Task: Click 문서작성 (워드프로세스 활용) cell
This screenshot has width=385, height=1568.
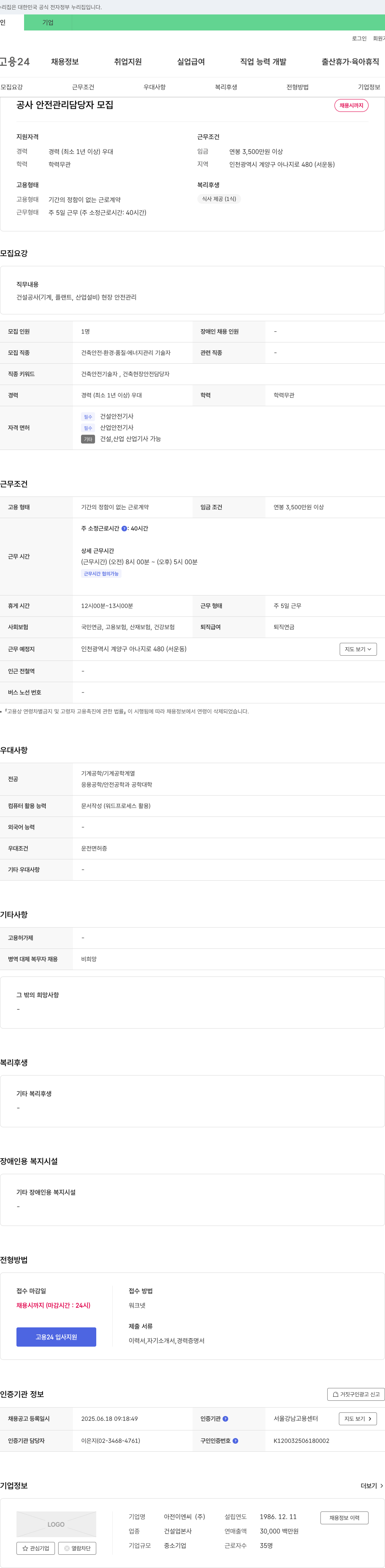Action: pos(116,805)
